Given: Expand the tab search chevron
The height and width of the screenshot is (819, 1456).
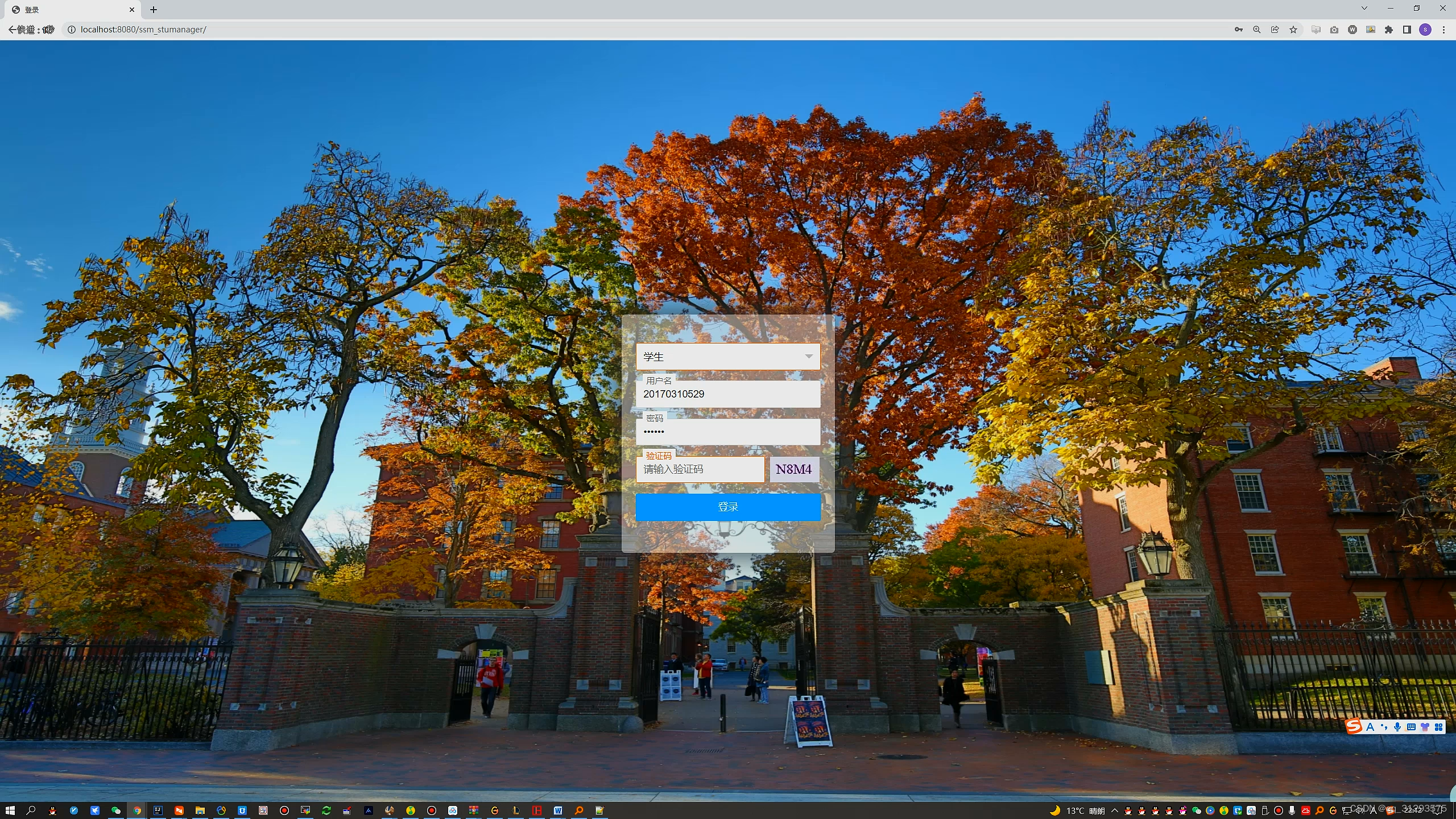Looking at the screenshot, I should pos(1364,8).
